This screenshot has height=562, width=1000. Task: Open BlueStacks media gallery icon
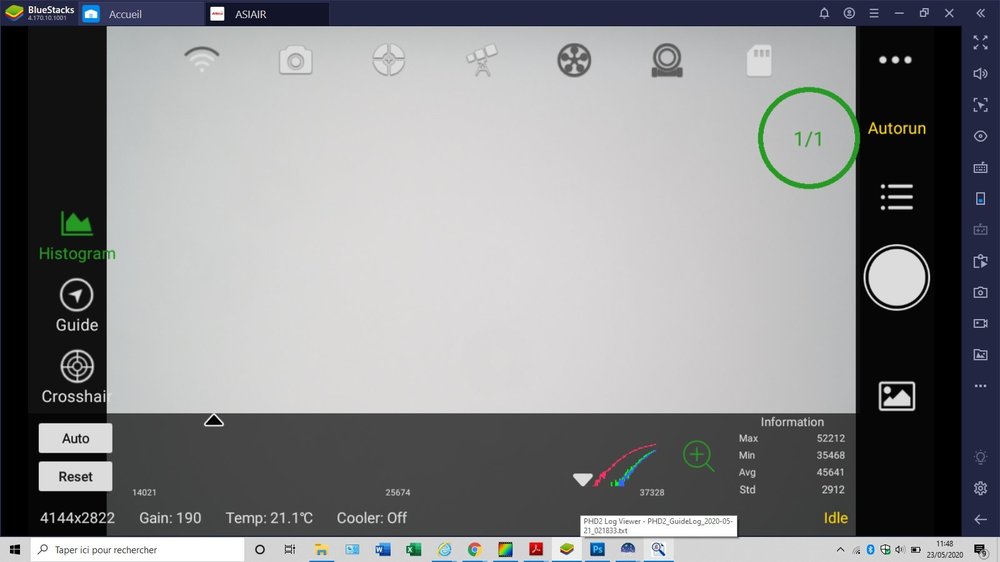pos(980,355)
